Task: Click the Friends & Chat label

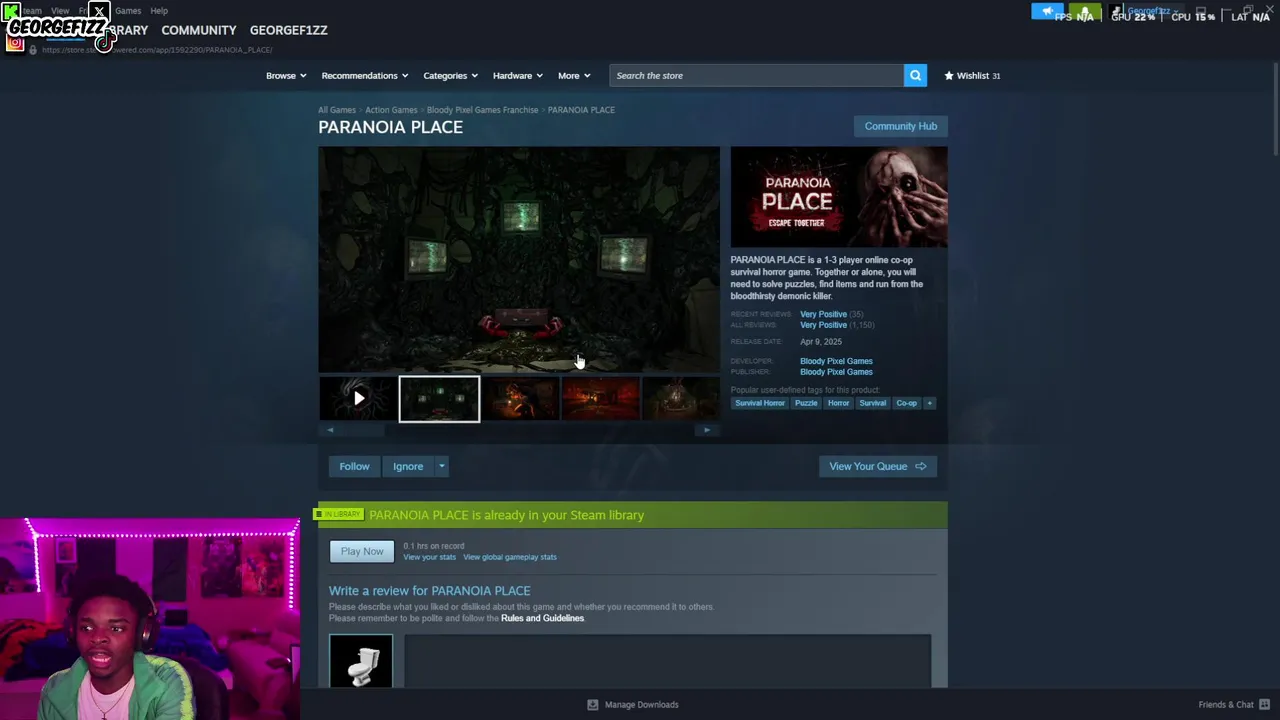Action: click(x=1226, y=704)
